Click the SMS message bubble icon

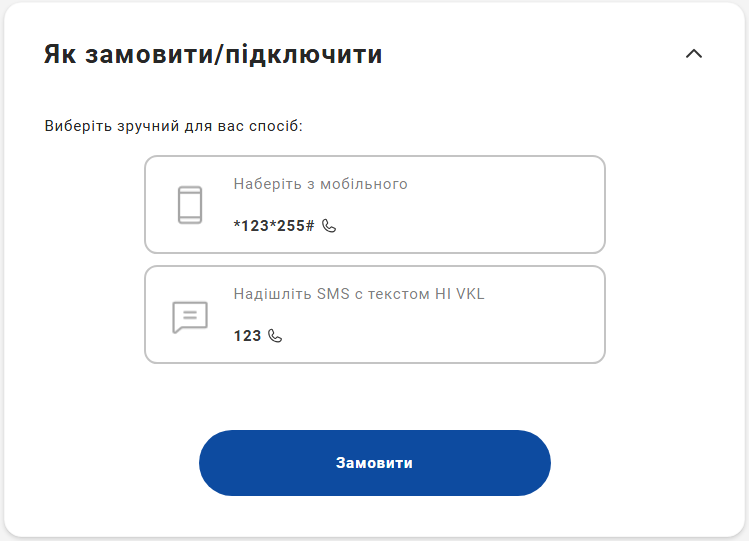click(x=190, y=317)
